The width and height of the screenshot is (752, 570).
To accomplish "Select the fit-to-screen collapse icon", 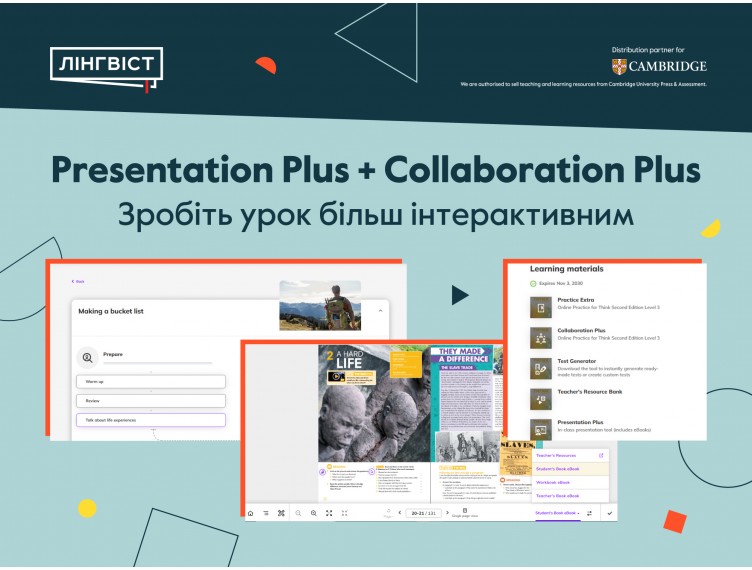I will pyautogui.click(x=344, y=513).
